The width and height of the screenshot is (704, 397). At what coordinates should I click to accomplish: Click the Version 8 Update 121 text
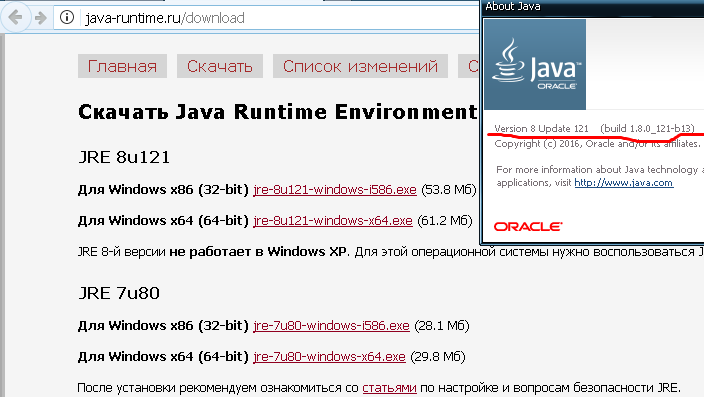[x=541, y=128]
